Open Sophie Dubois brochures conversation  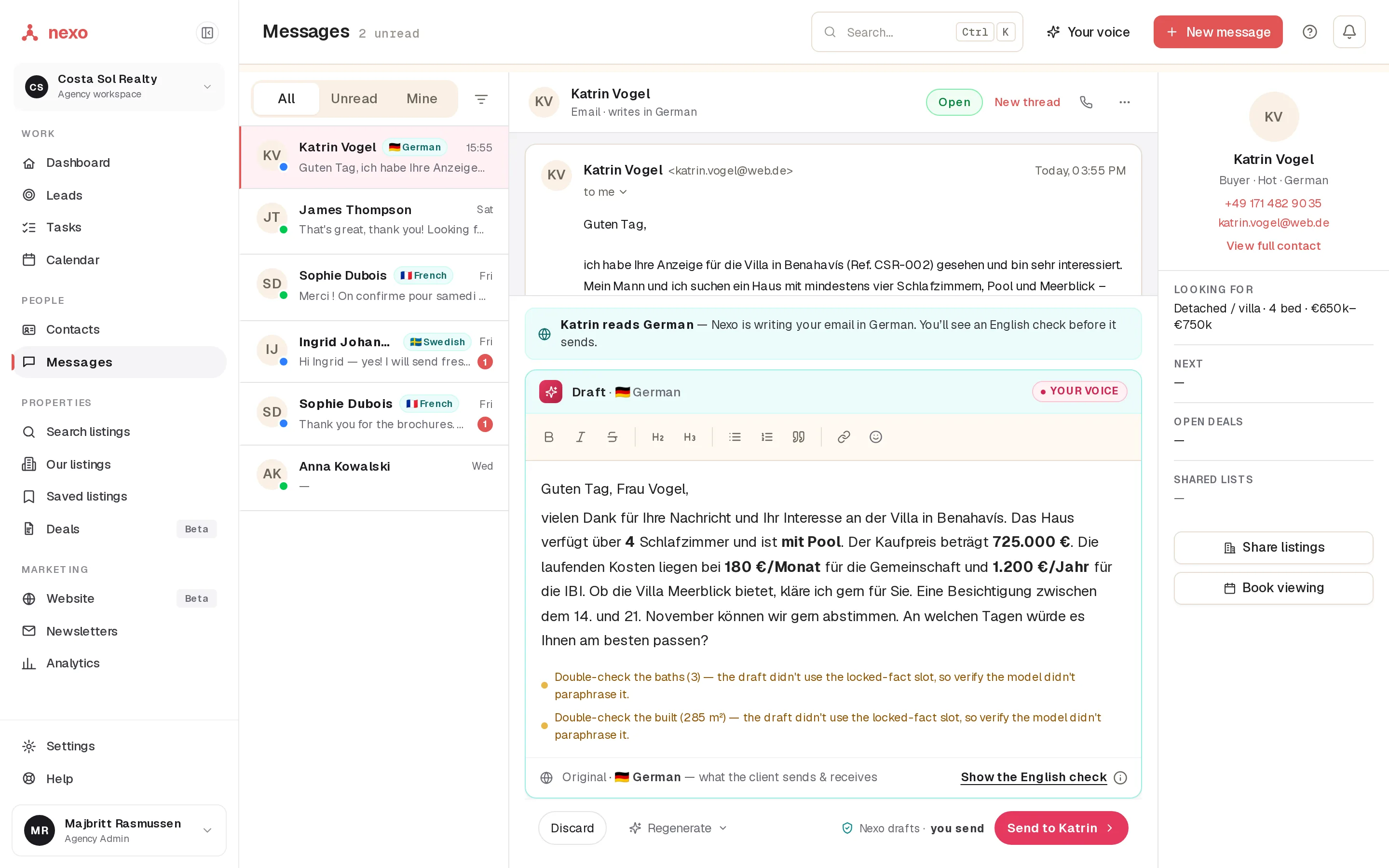[374, 414]
